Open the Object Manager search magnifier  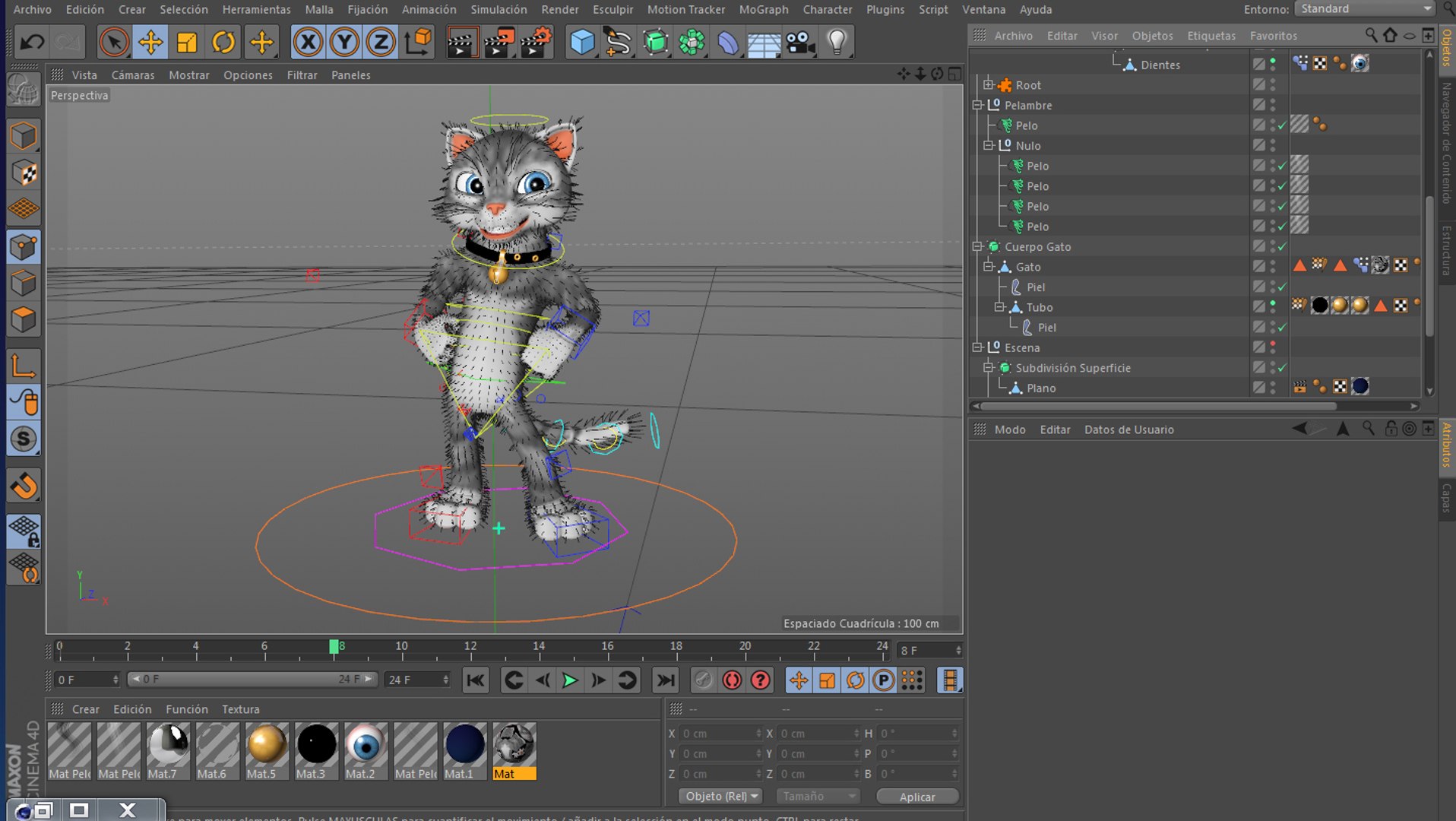click(1371, 35)
